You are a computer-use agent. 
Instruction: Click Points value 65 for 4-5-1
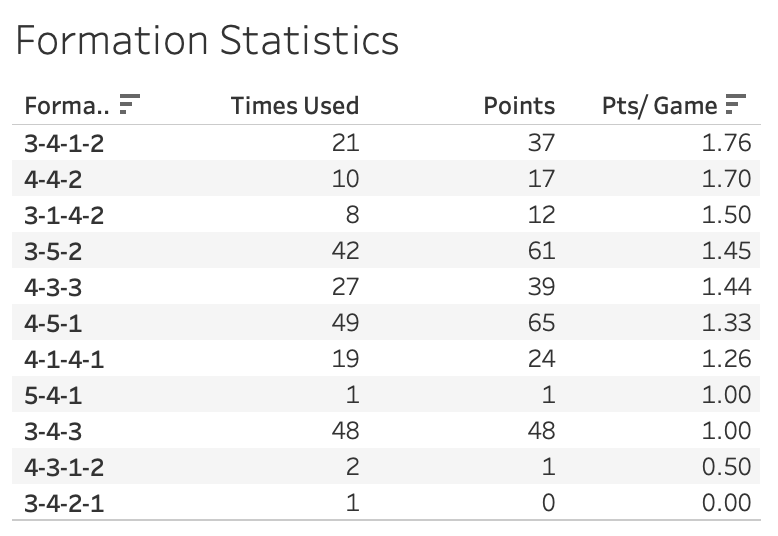pos(540,323)
